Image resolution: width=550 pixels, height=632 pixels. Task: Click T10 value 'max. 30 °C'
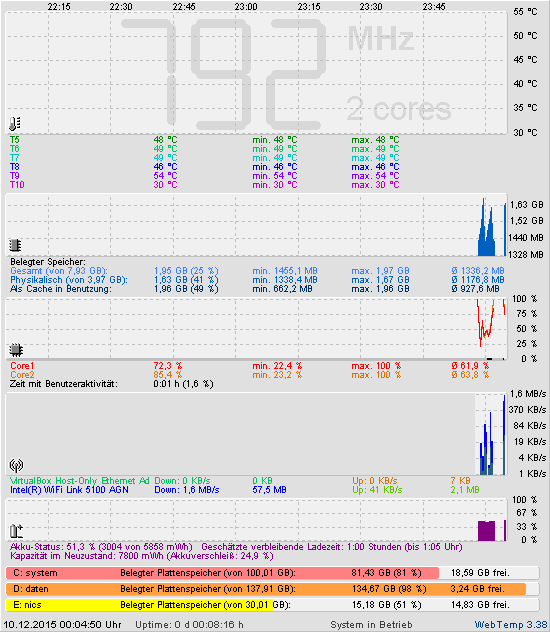pyautogui.click(x=375, y=185)
